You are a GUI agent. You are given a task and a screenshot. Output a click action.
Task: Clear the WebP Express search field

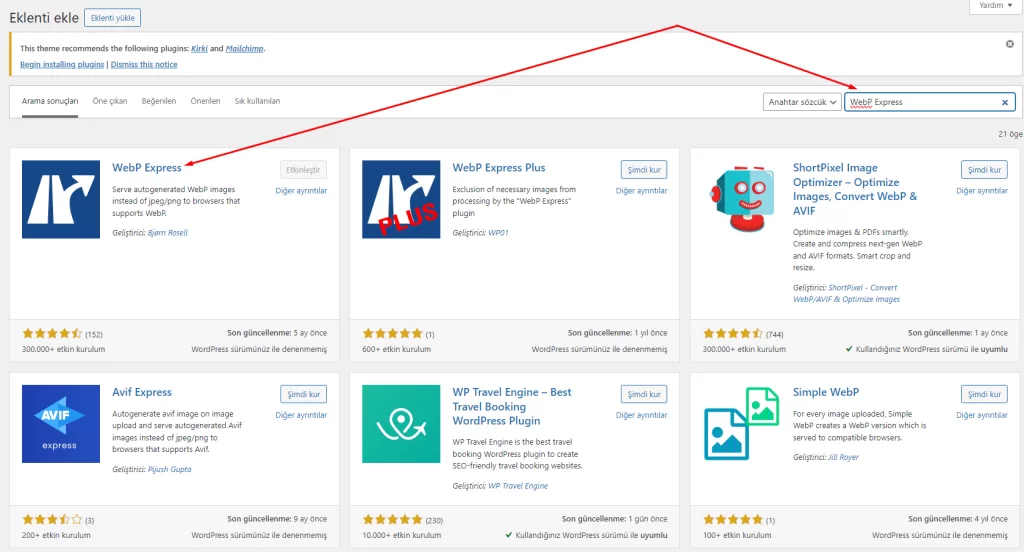[1005, 102]
